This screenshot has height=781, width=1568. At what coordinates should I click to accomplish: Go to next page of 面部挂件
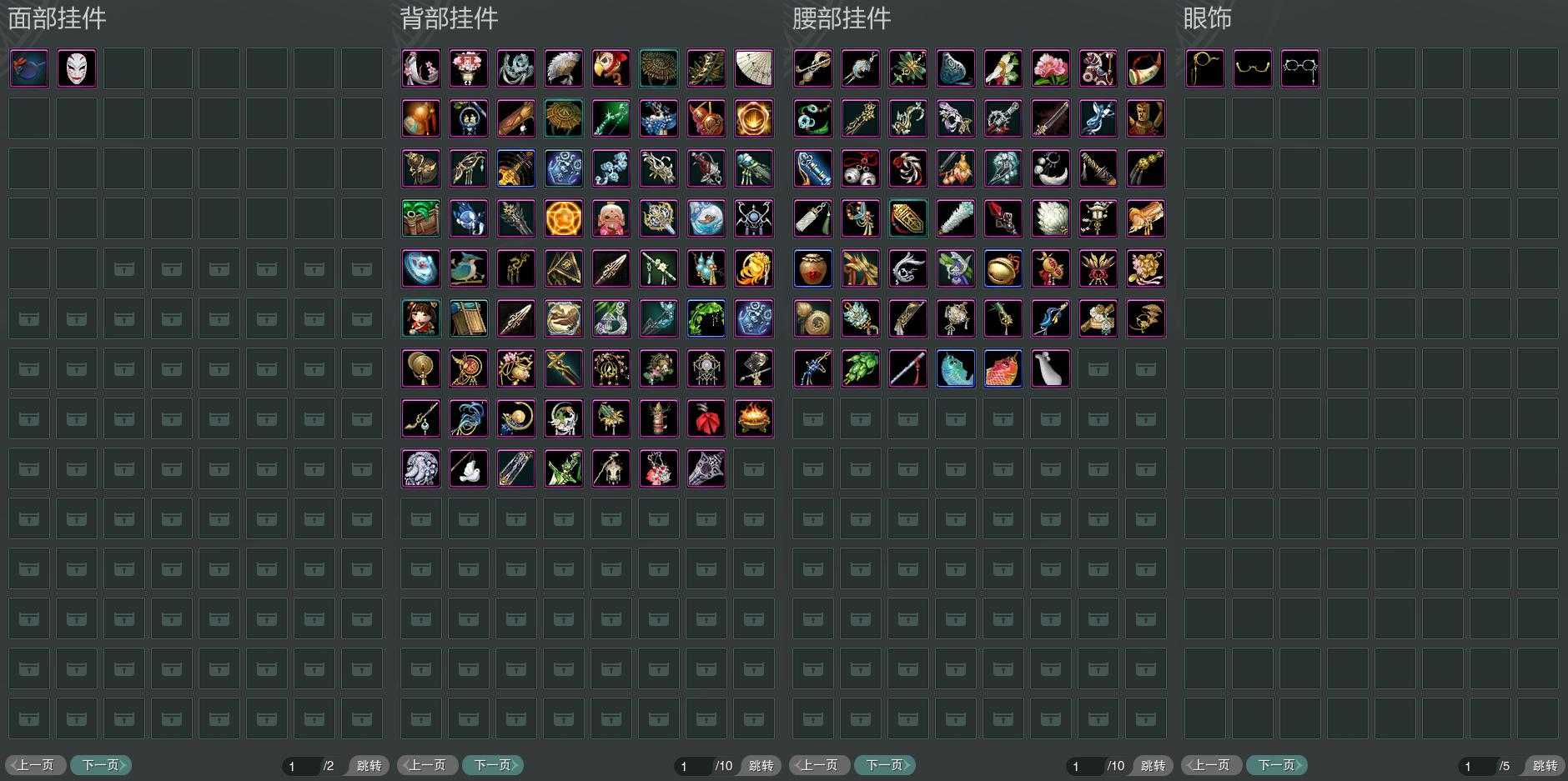(x=101, y=765)
